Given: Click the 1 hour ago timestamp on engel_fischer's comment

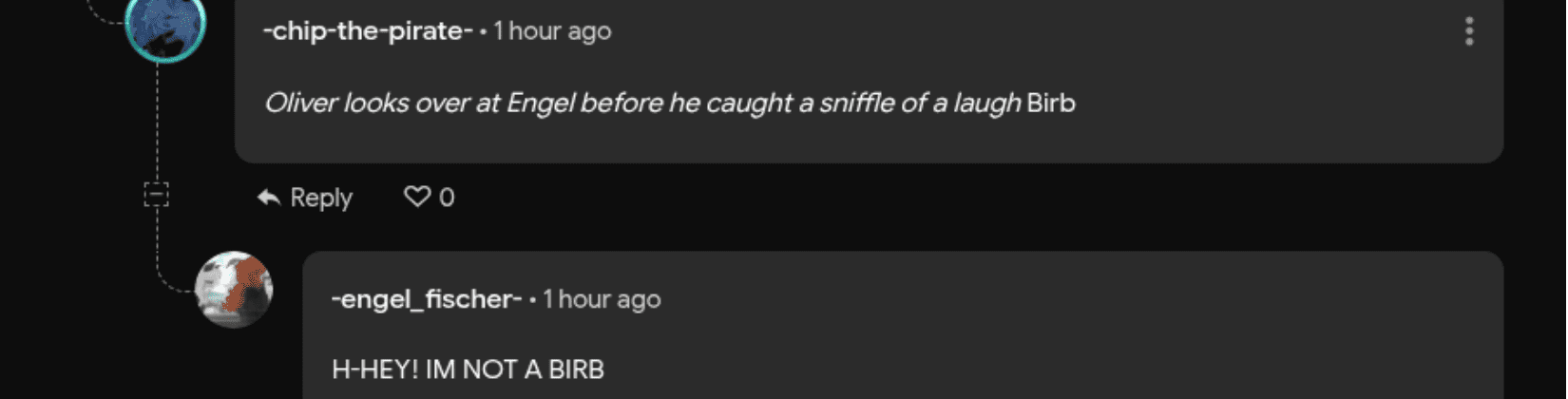Looking at the screenshot, I should pos(602,298).
